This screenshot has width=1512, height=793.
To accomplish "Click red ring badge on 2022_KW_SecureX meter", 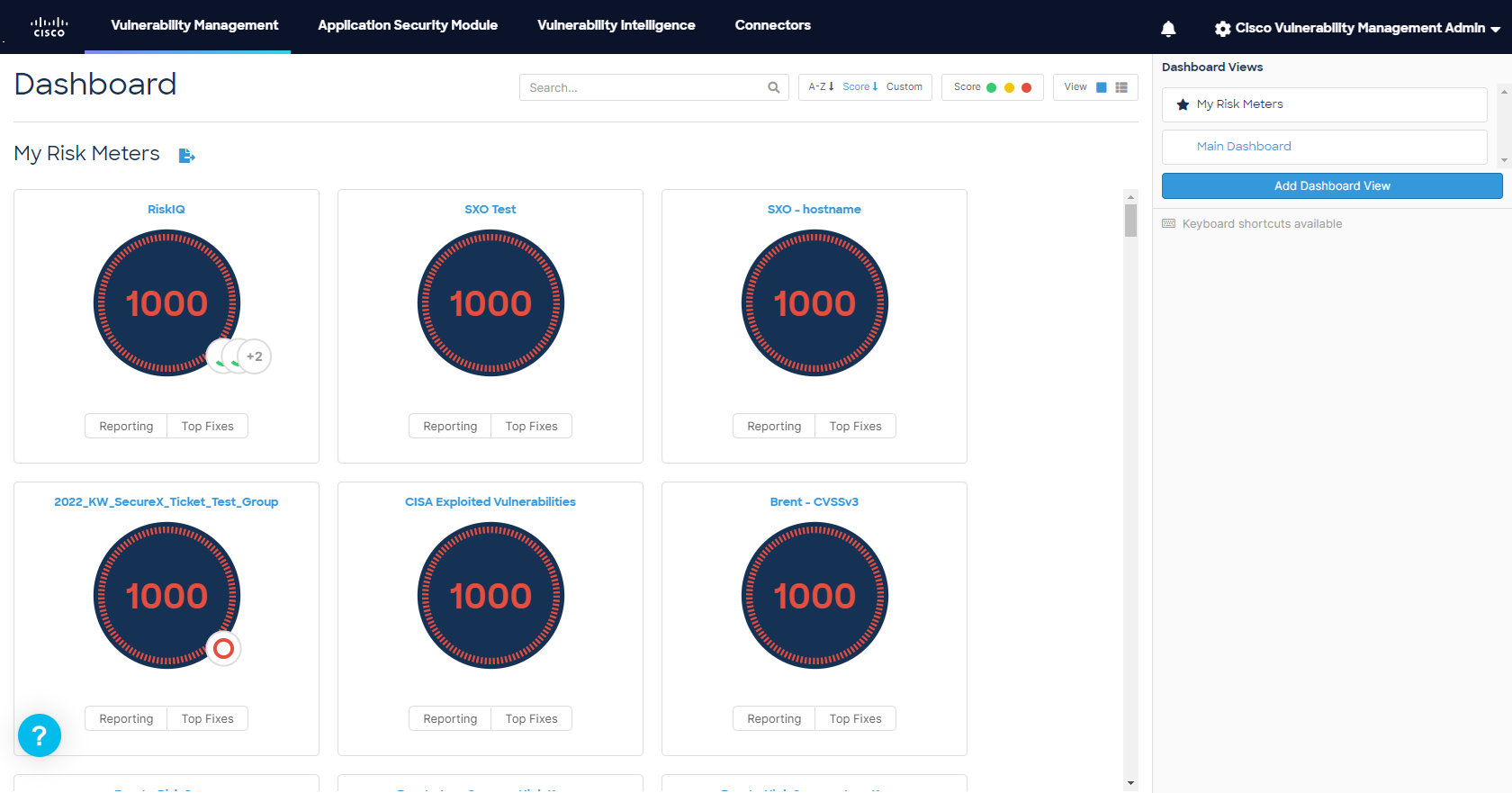I will (x=223, y=648).
